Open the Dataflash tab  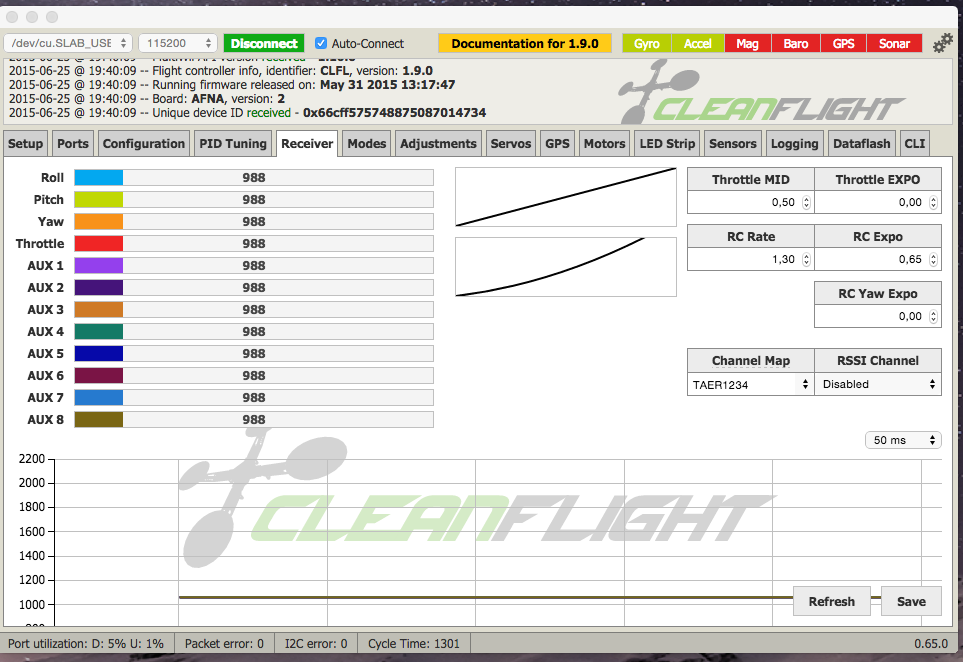tap(862, 144)
